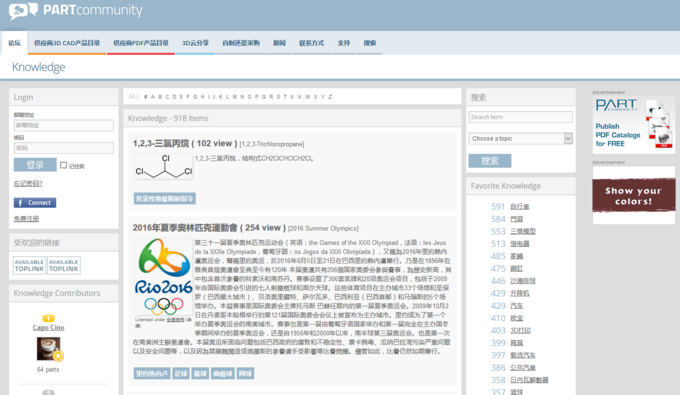Viewport: 680px width, 395px height.
Task: Filter knowledge by letter Z
Action: 330,97
